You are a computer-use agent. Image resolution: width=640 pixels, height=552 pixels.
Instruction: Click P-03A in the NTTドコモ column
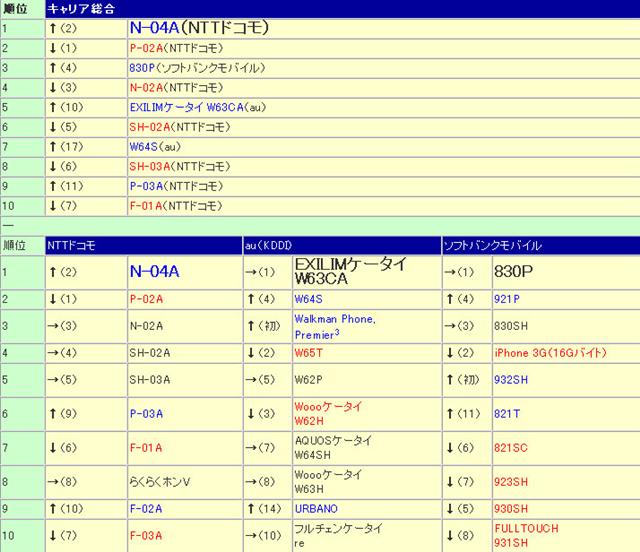146,414
